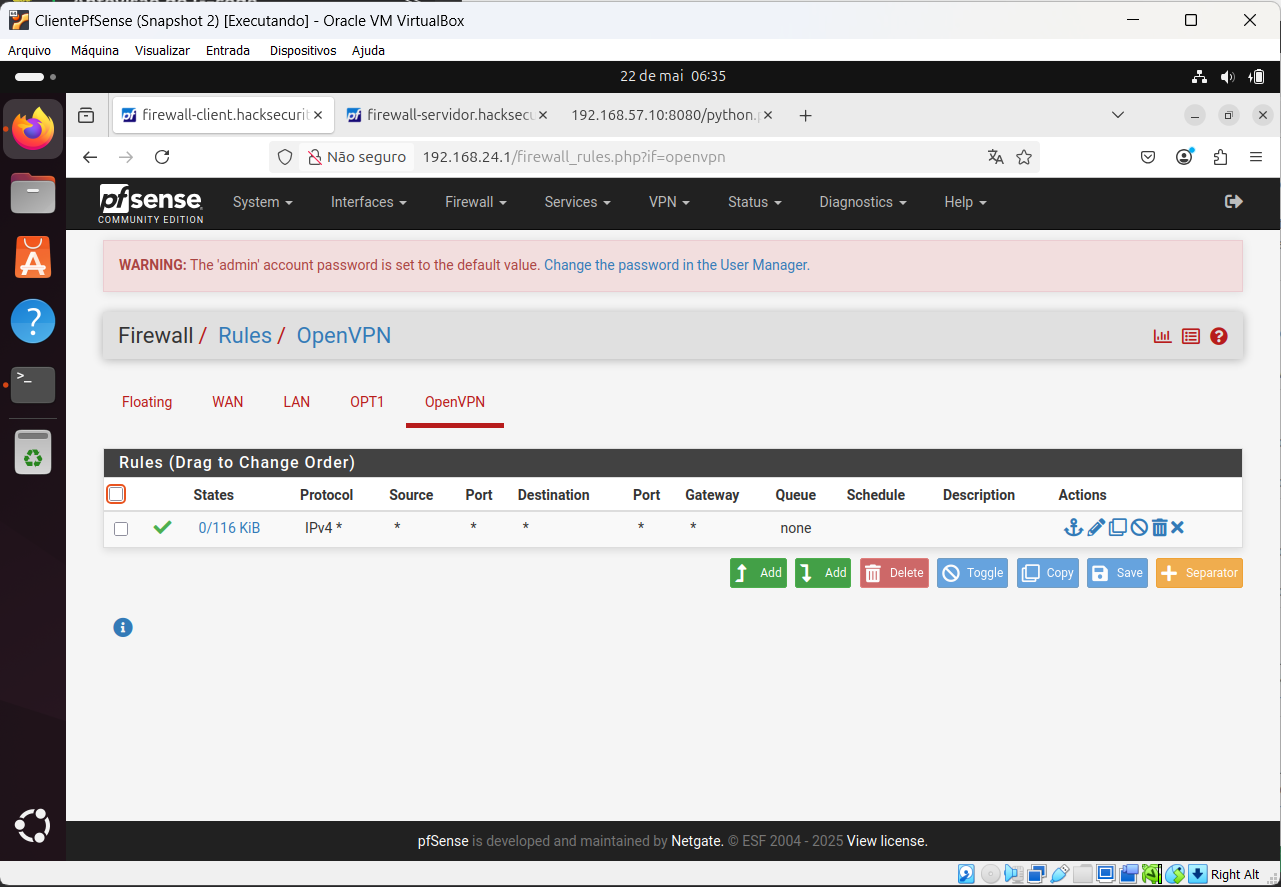Reload the page with Firefox refresh icon
Image resolution: width=1281 pixels, height=887 pixels.
point(162,157)
